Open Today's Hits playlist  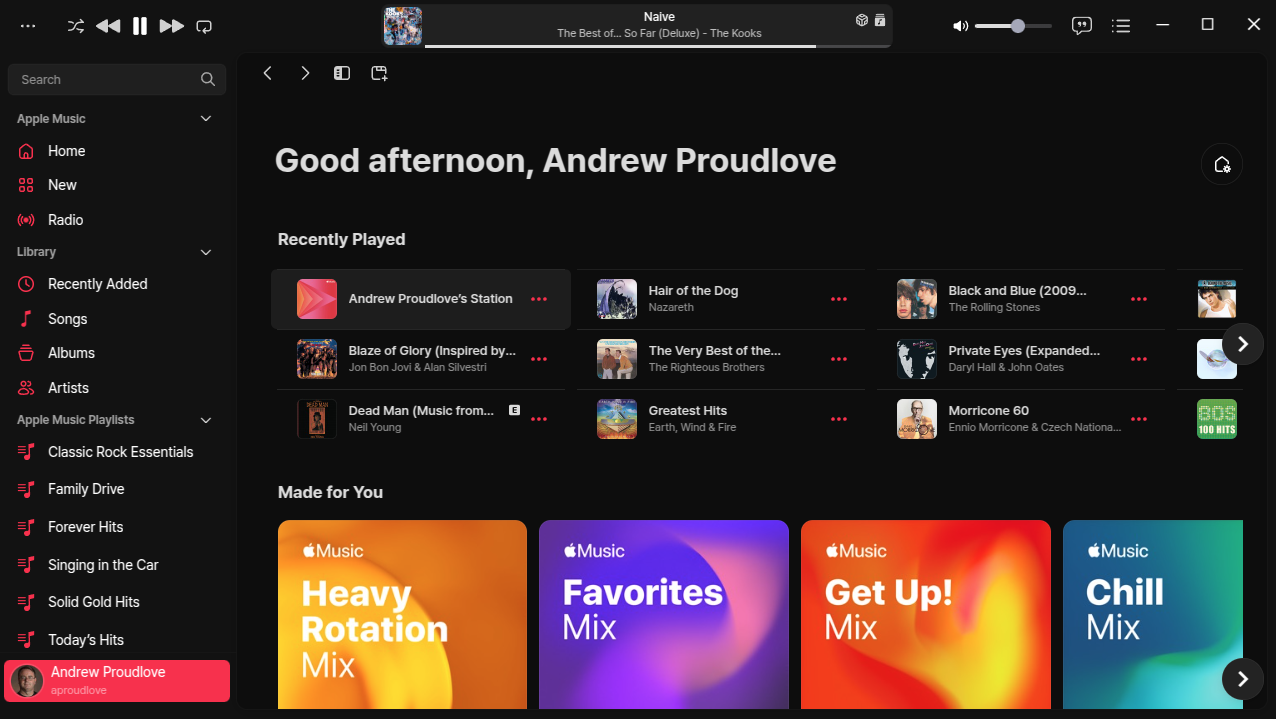click(x=117, y=640)
